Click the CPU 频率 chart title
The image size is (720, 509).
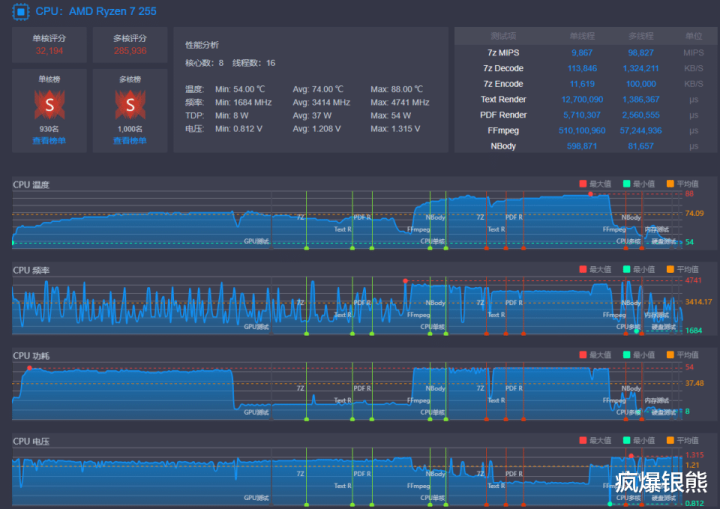pyautogui.click(x=31, y=270)
